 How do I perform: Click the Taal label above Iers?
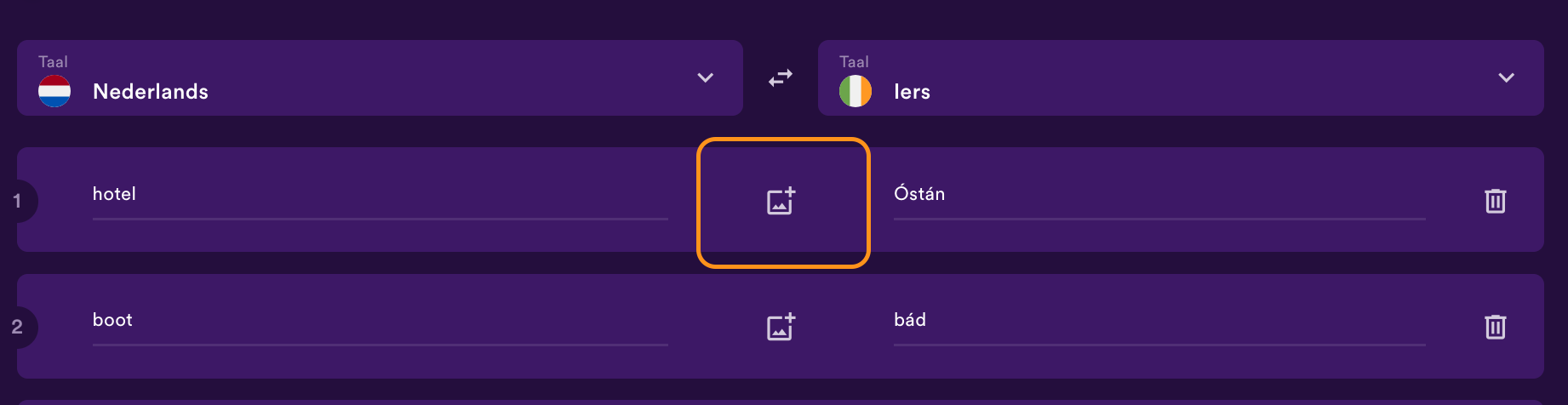[x=854, y=62]
